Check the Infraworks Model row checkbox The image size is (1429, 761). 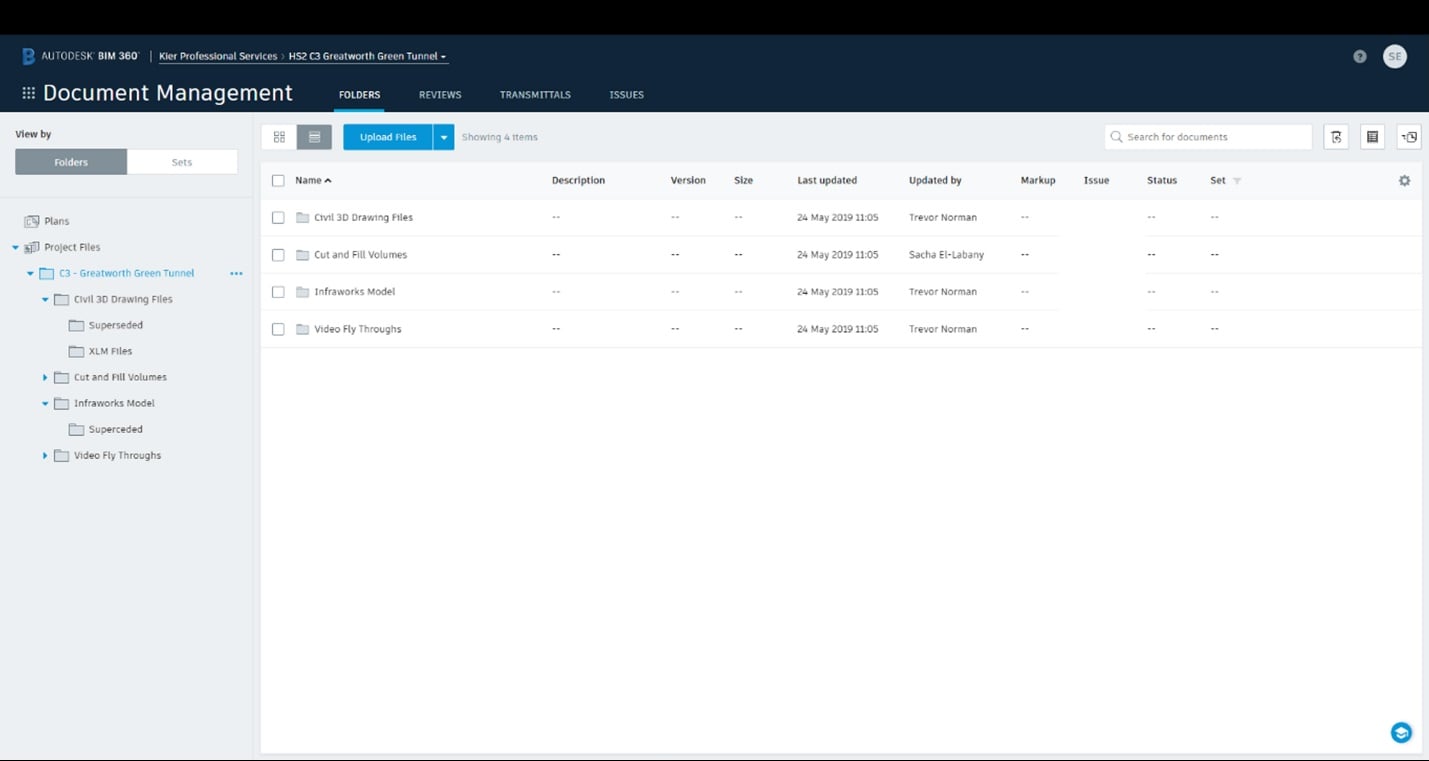278,292
